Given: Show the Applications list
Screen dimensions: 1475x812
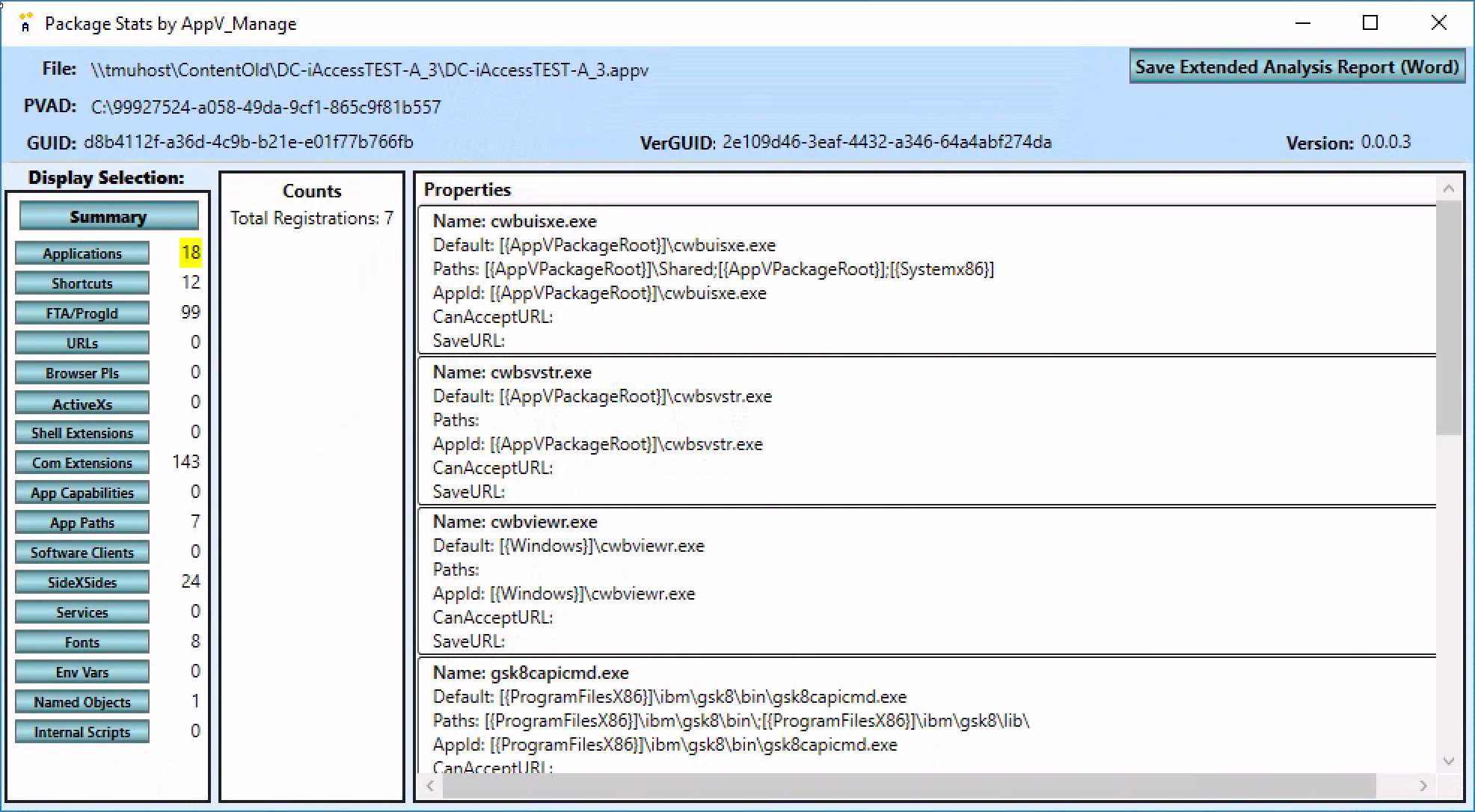Looking at the screenshot, I should [x=82, y=253].
